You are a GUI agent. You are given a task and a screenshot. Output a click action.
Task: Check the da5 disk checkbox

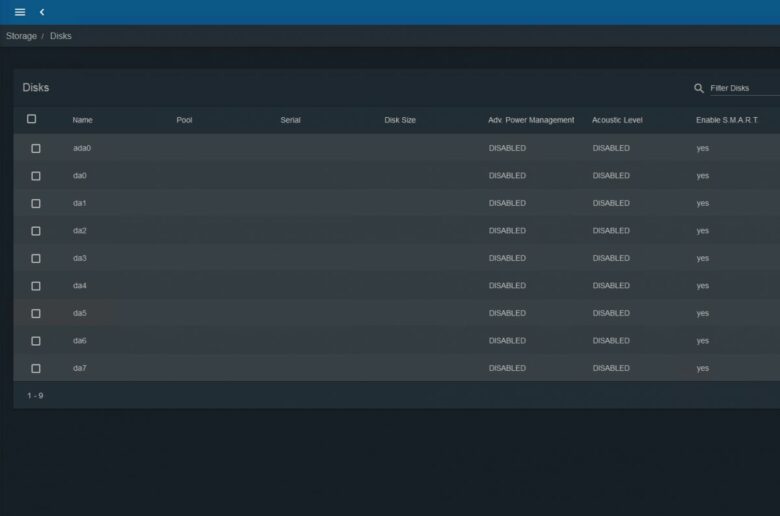[x=36, y=313]
